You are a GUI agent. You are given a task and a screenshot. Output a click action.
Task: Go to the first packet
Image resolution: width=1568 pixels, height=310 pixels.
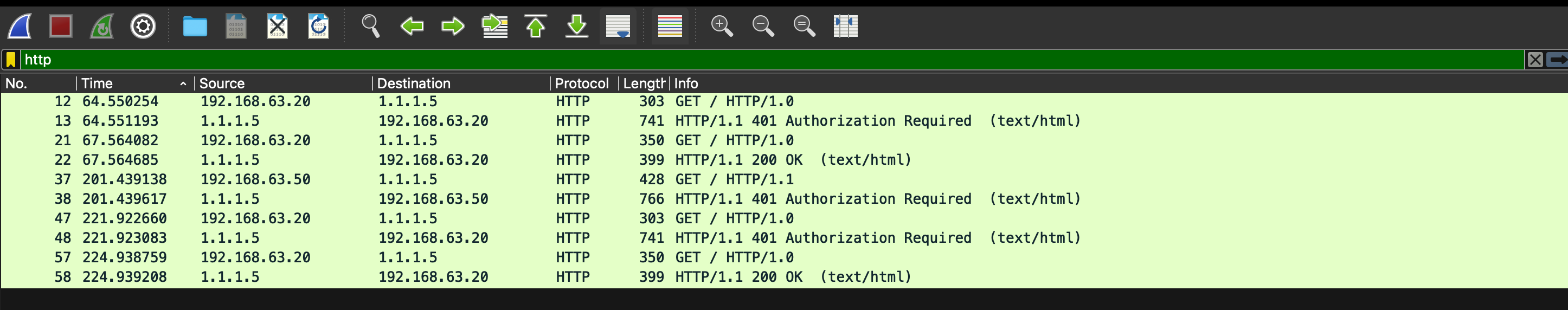tap(536, 26)
